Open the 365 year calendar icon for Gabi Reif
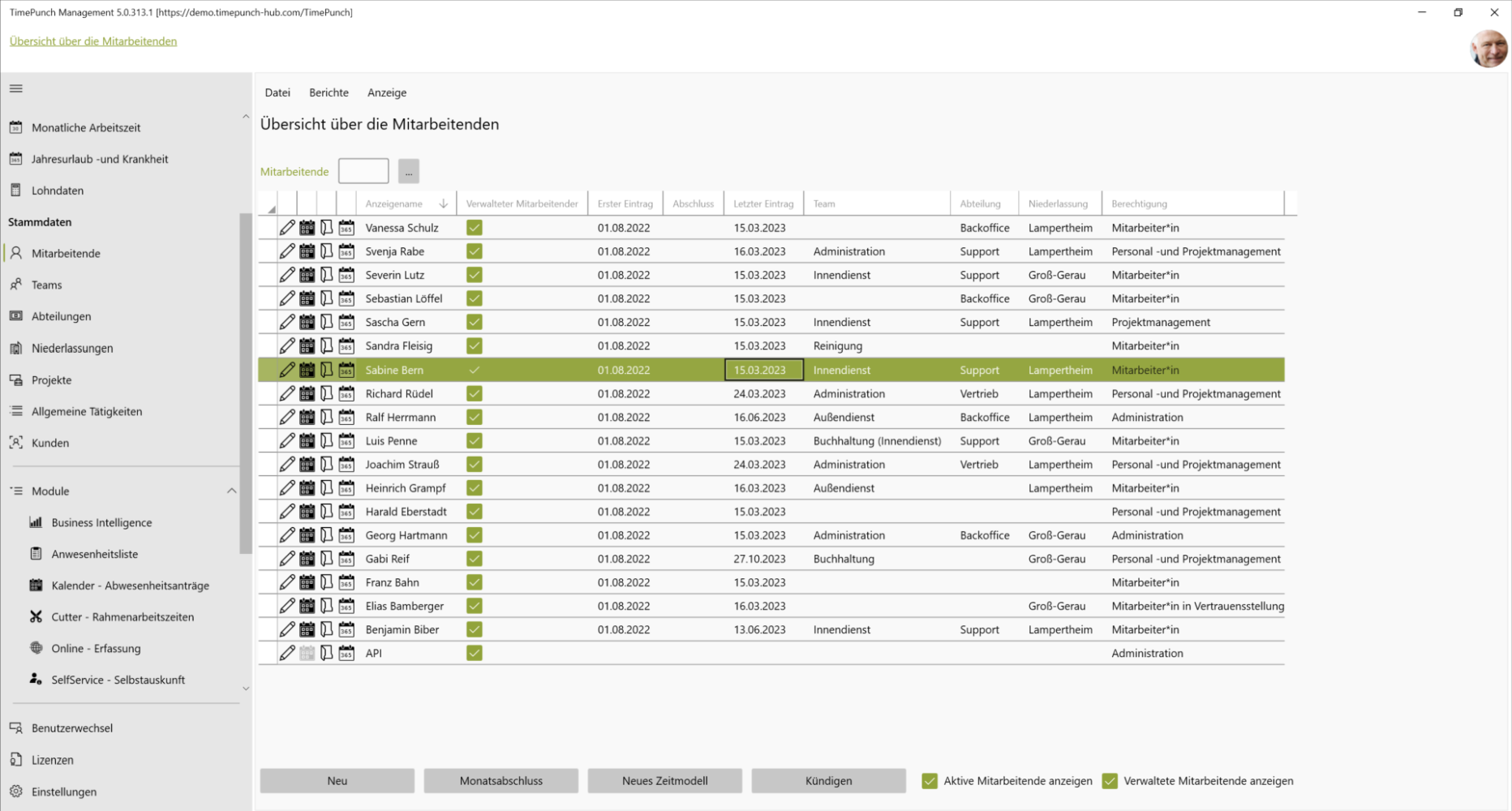1512x811 pixels. coord(346,559)
